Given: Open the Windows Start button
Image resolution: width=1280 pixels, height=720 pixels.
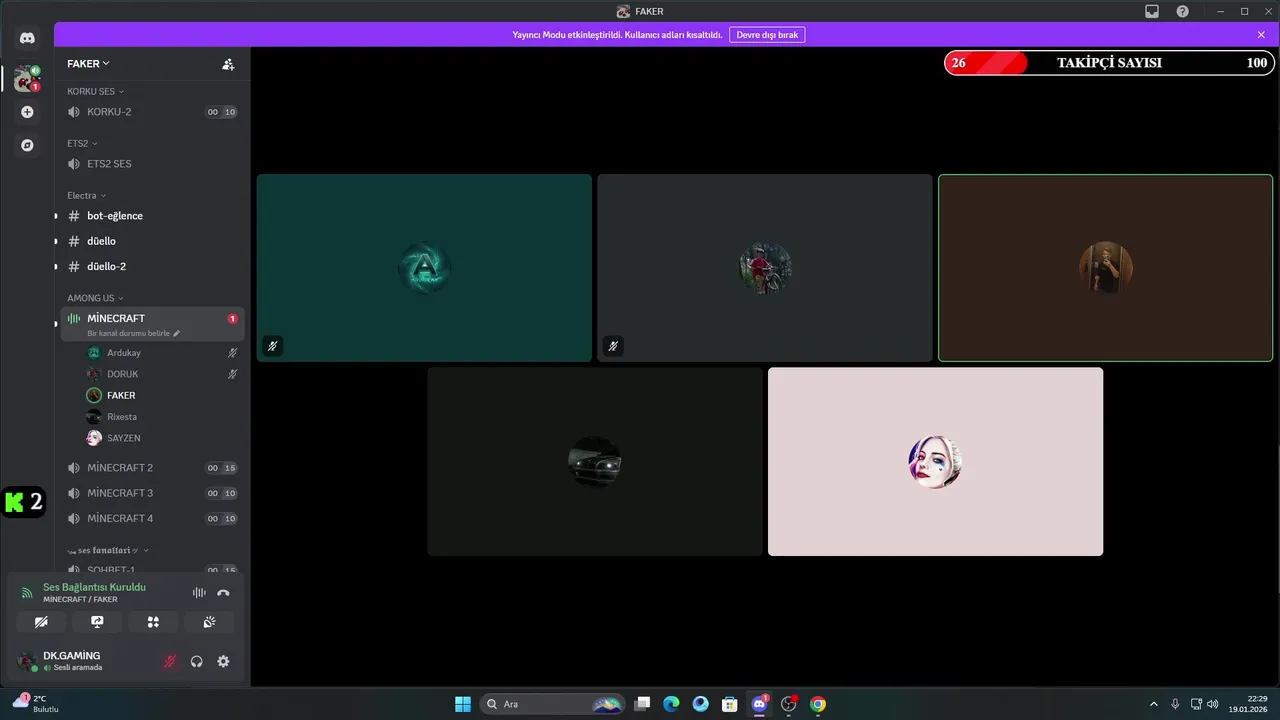Looking at the screenshot, I should point(463,704).
